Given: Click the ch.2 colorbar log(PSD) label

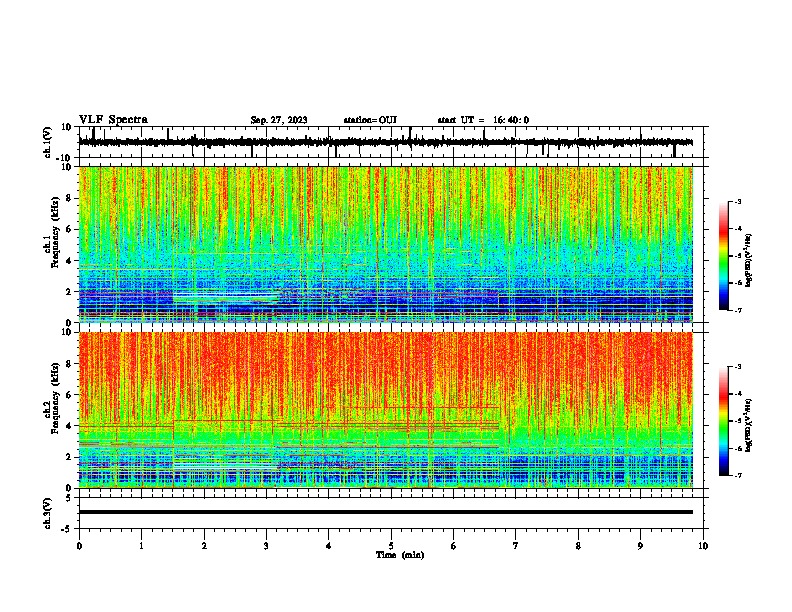Looking at the screenshot, I should tap(749, 425).
